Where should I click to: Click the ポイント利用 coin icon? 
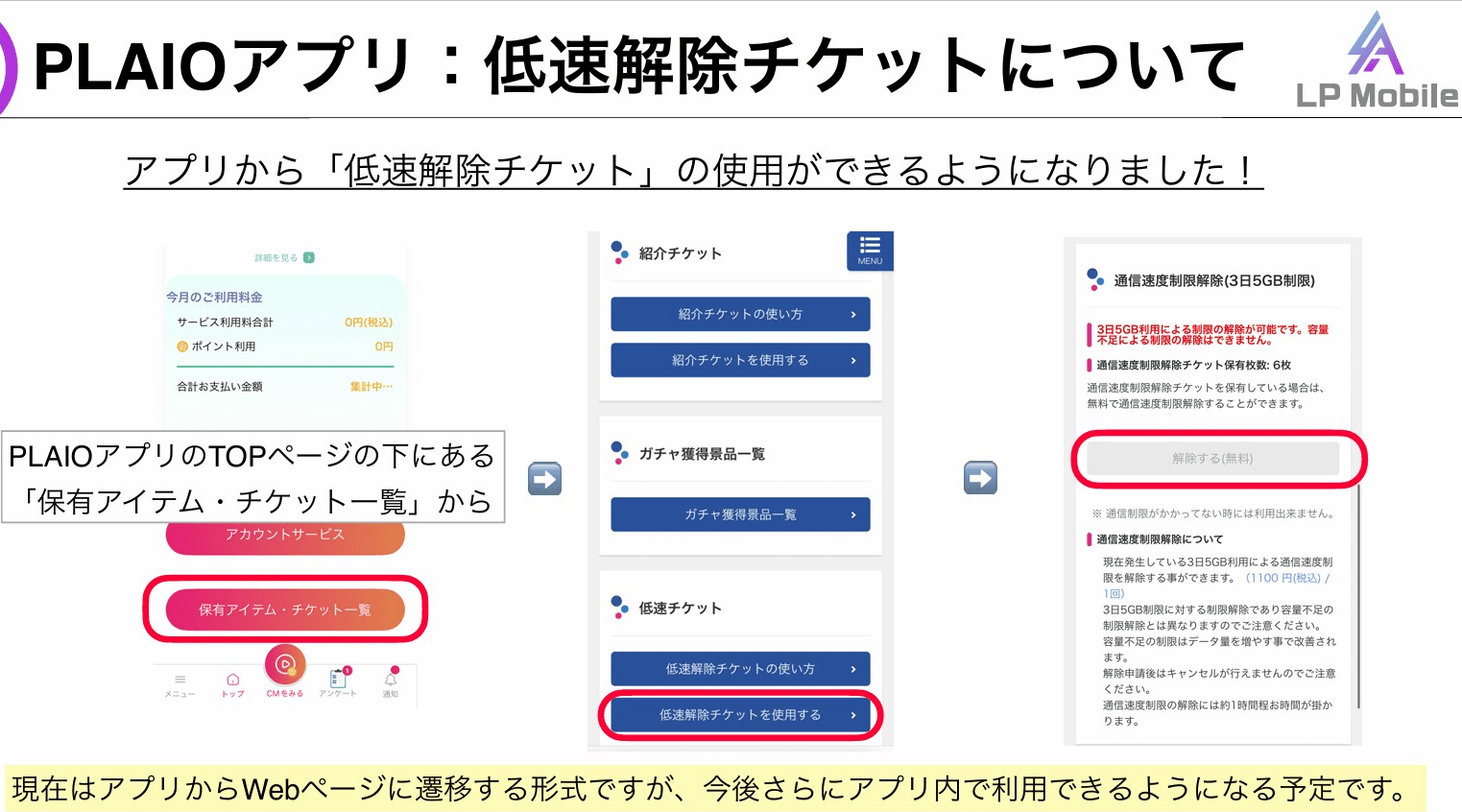point(182,346)
